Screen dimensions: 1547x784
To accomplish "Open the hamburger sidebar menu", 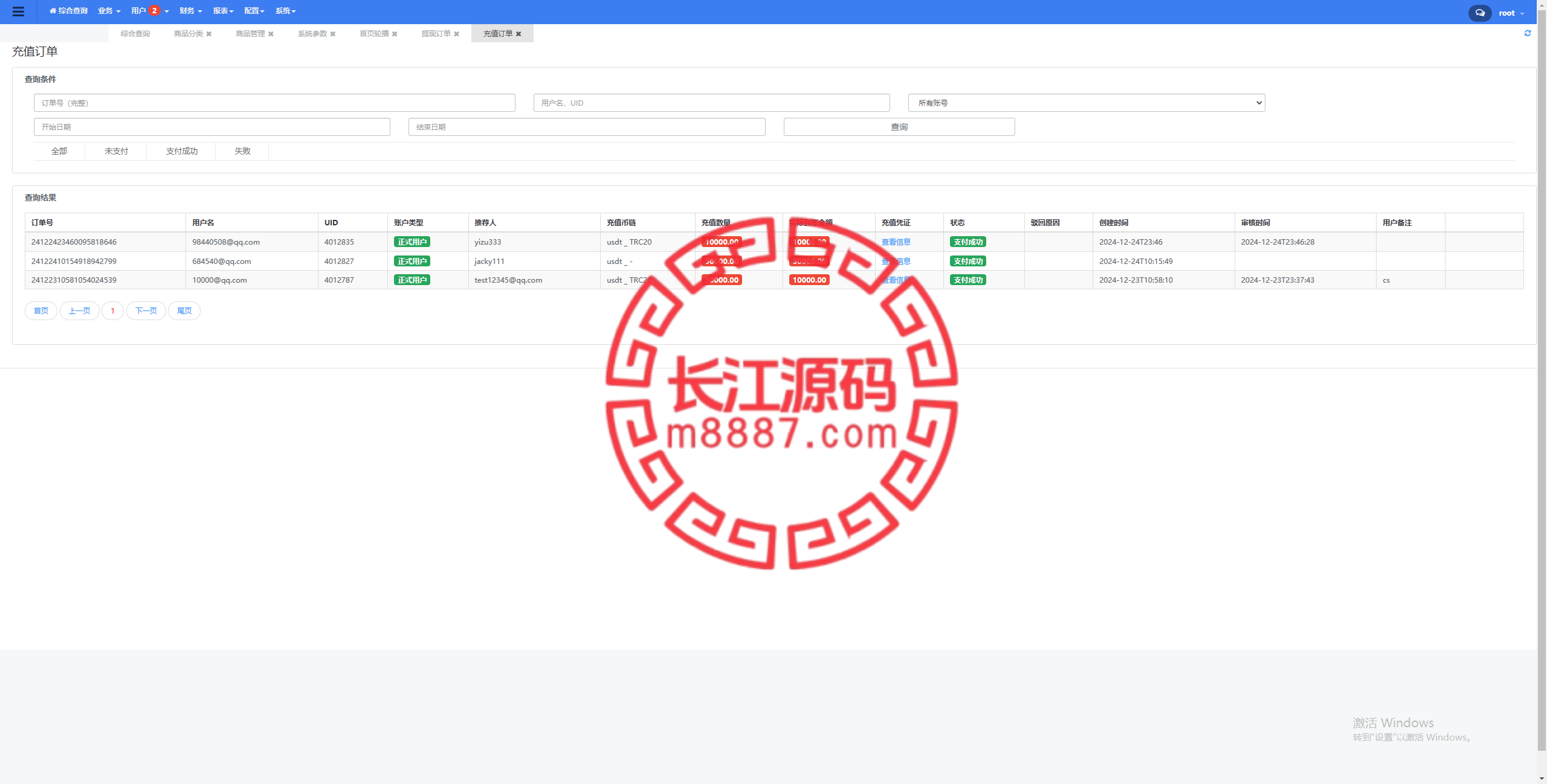I will point(18,11).
